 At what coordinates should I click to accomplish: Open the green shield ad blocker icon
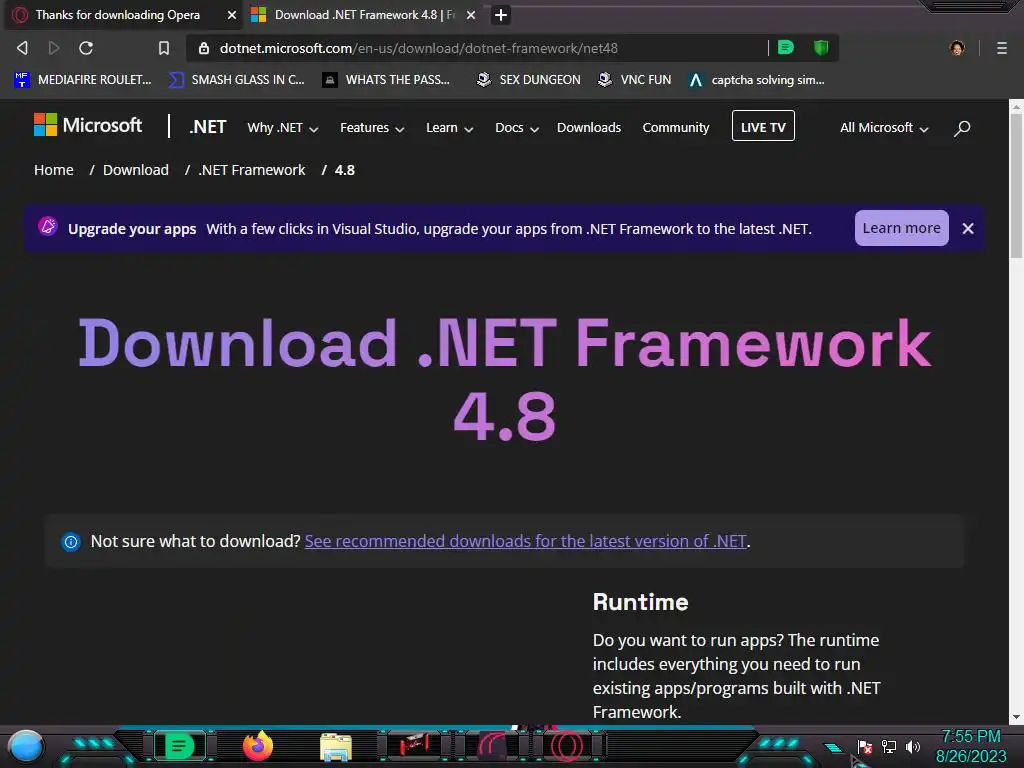click(x=821, y=47)
